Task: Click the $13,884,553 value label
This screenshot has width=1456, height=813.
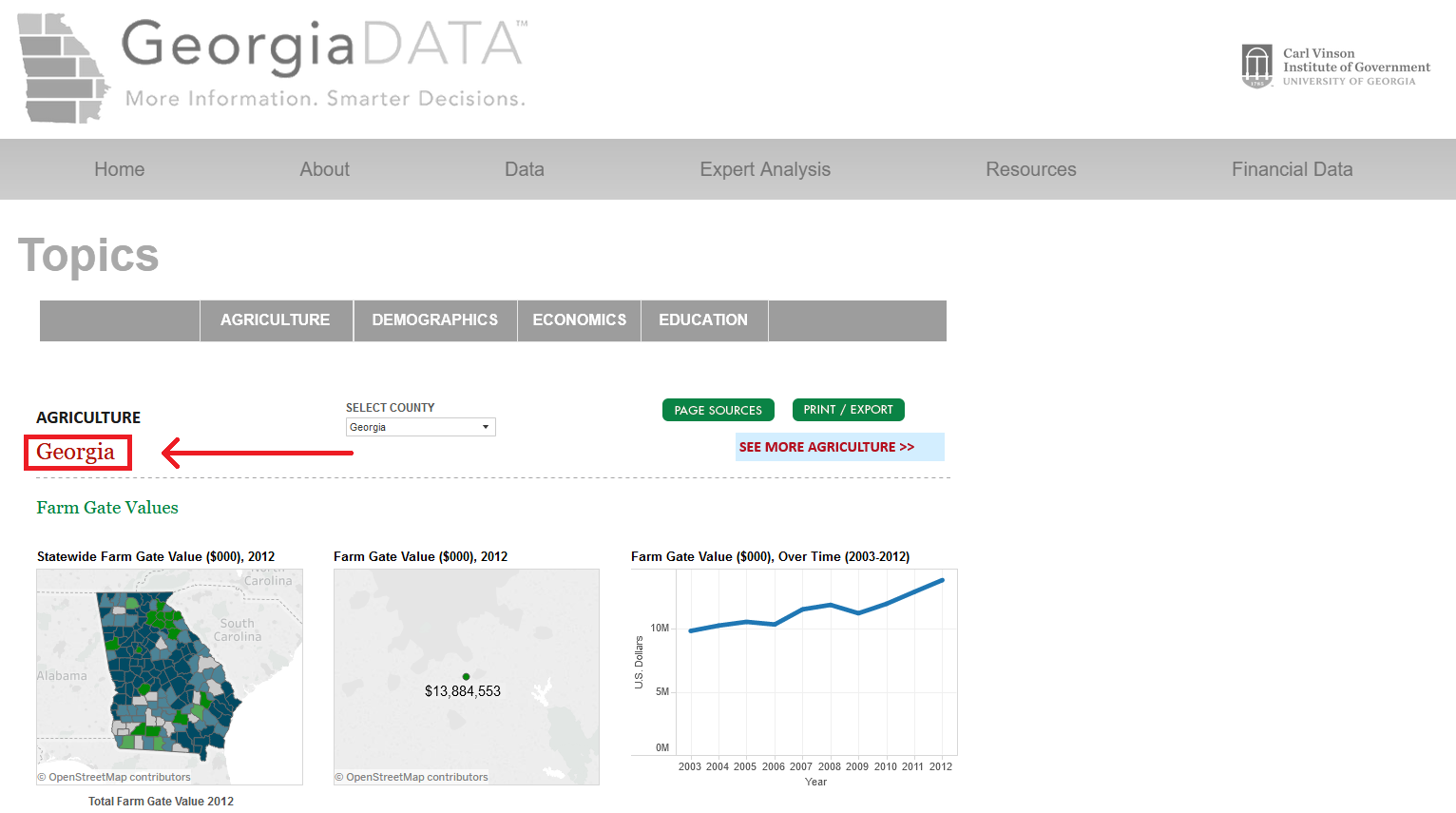Action: point(463,691)
